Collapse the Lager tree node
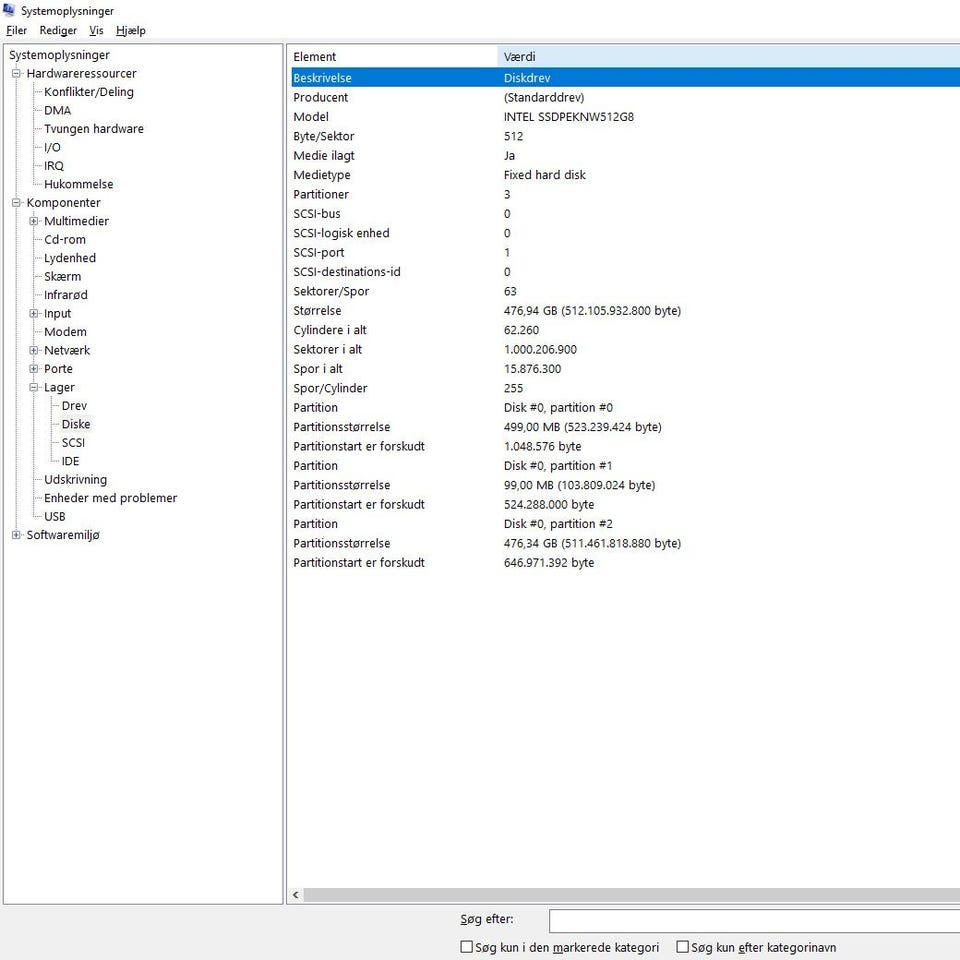The width and height of the screenshot is (960, 960). [34, 388]
